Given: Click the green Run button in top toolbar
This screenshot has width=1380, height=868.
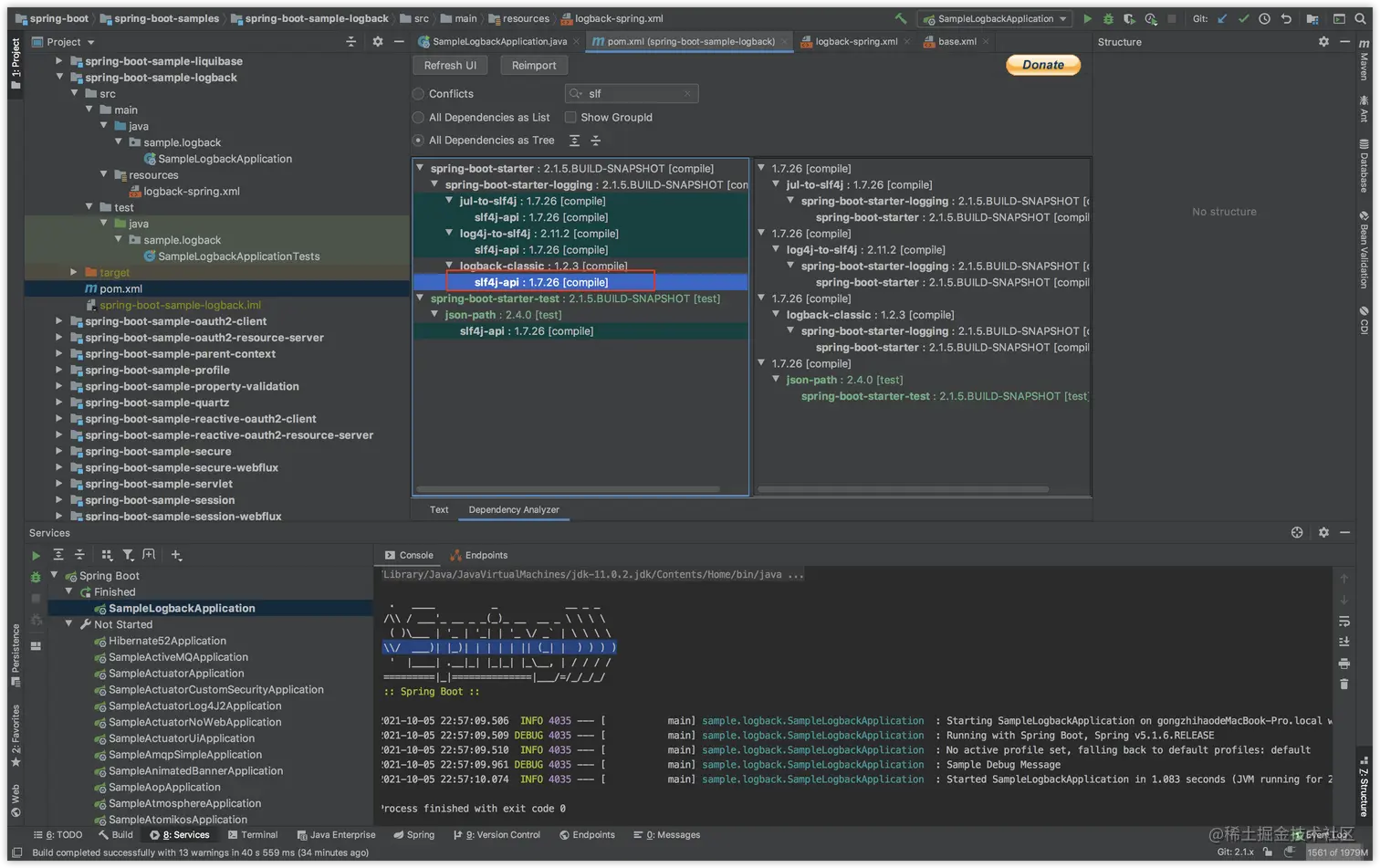Looking at the screenshot, I should 1087,18.
